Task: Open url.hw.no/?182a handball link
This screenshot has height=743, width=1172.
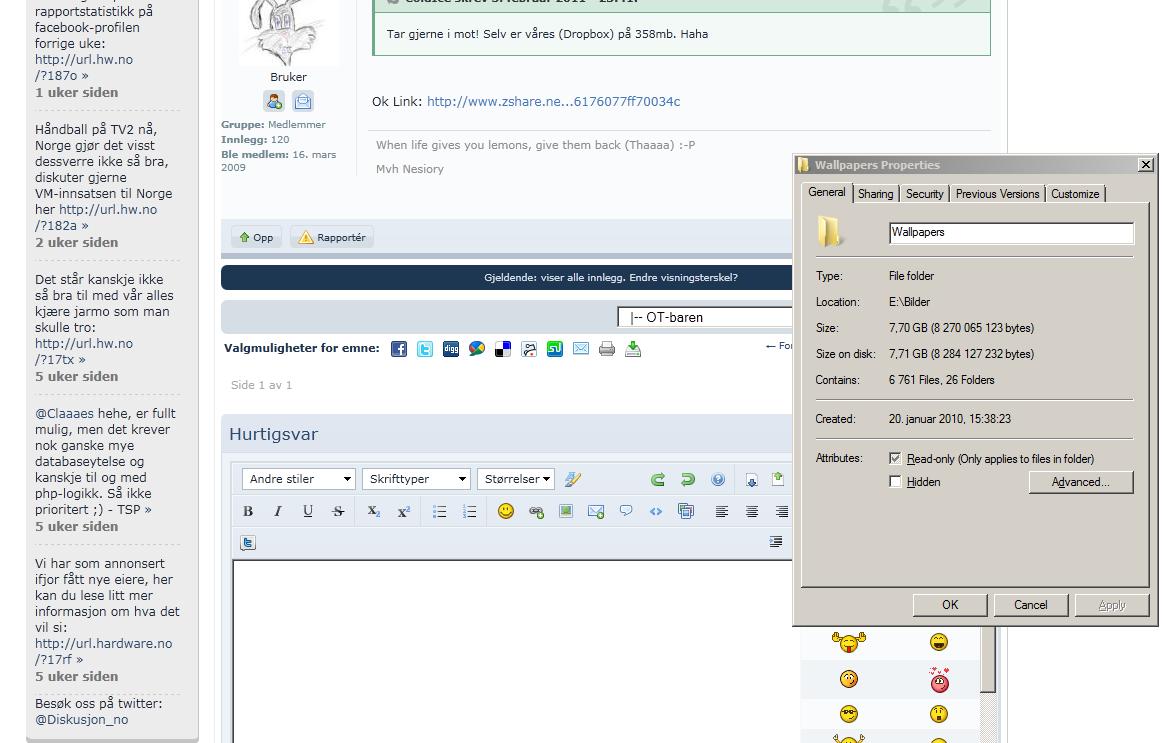Action: pyautogui.click(x=96, y=218)
